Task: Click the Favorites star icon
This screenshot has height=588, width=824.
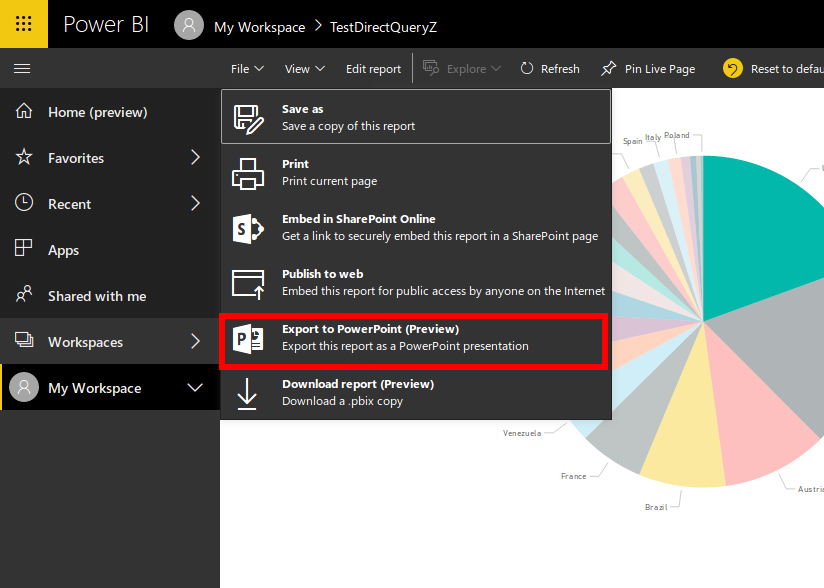Action: (x=24, y=158)
